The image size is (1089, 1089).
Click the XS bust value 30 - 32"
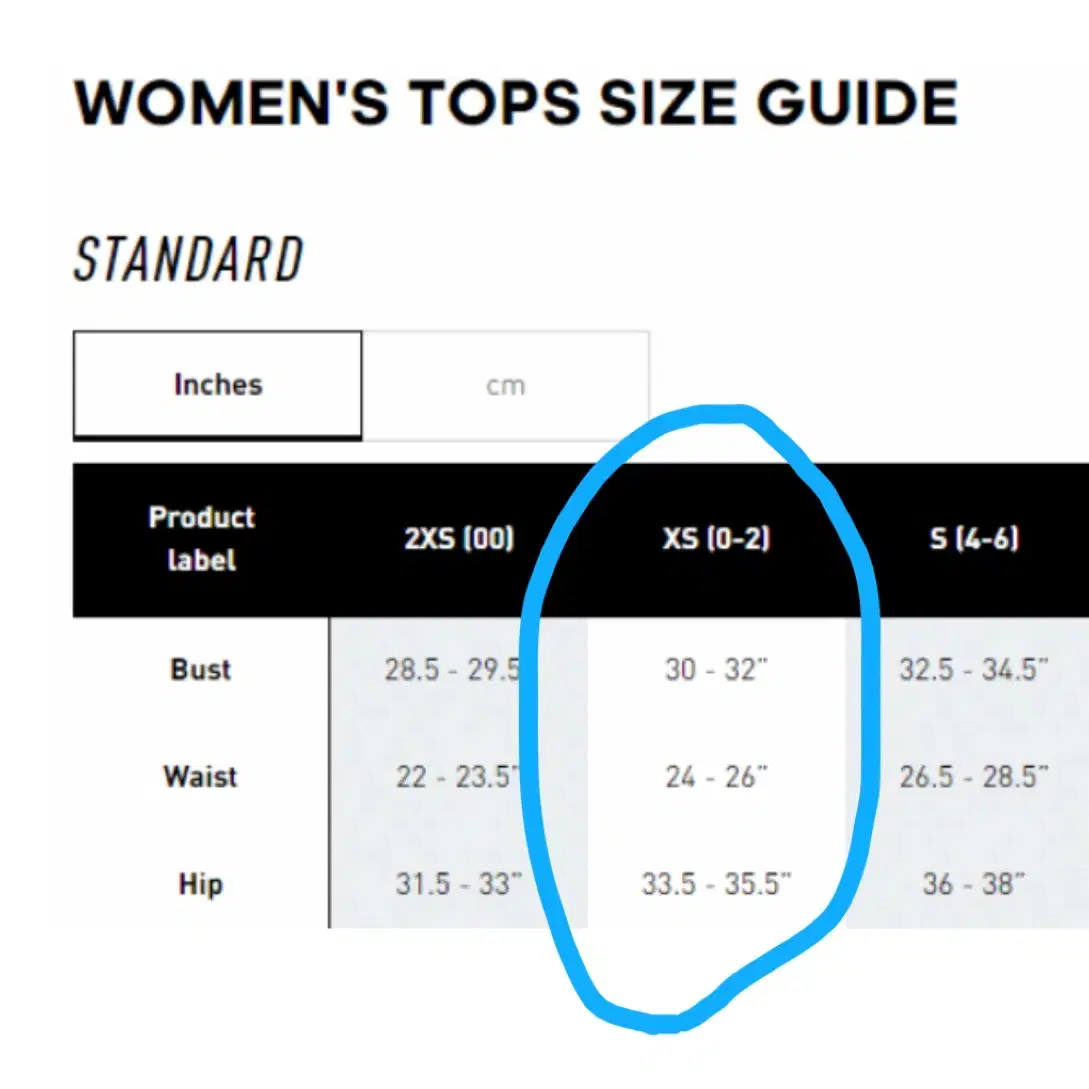click(717, 670)
